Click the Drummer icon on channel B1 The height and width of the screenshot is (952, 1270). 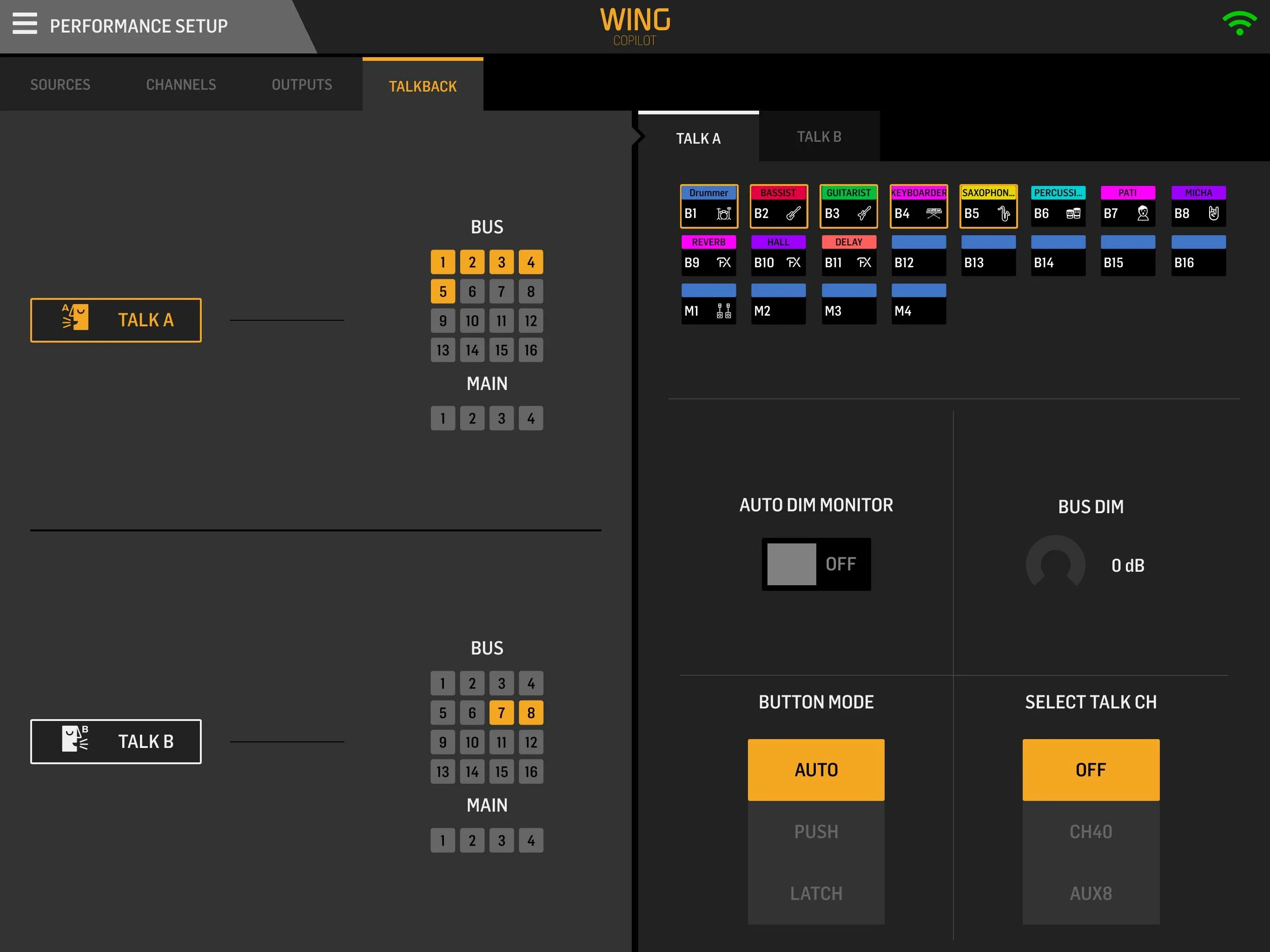723,212
